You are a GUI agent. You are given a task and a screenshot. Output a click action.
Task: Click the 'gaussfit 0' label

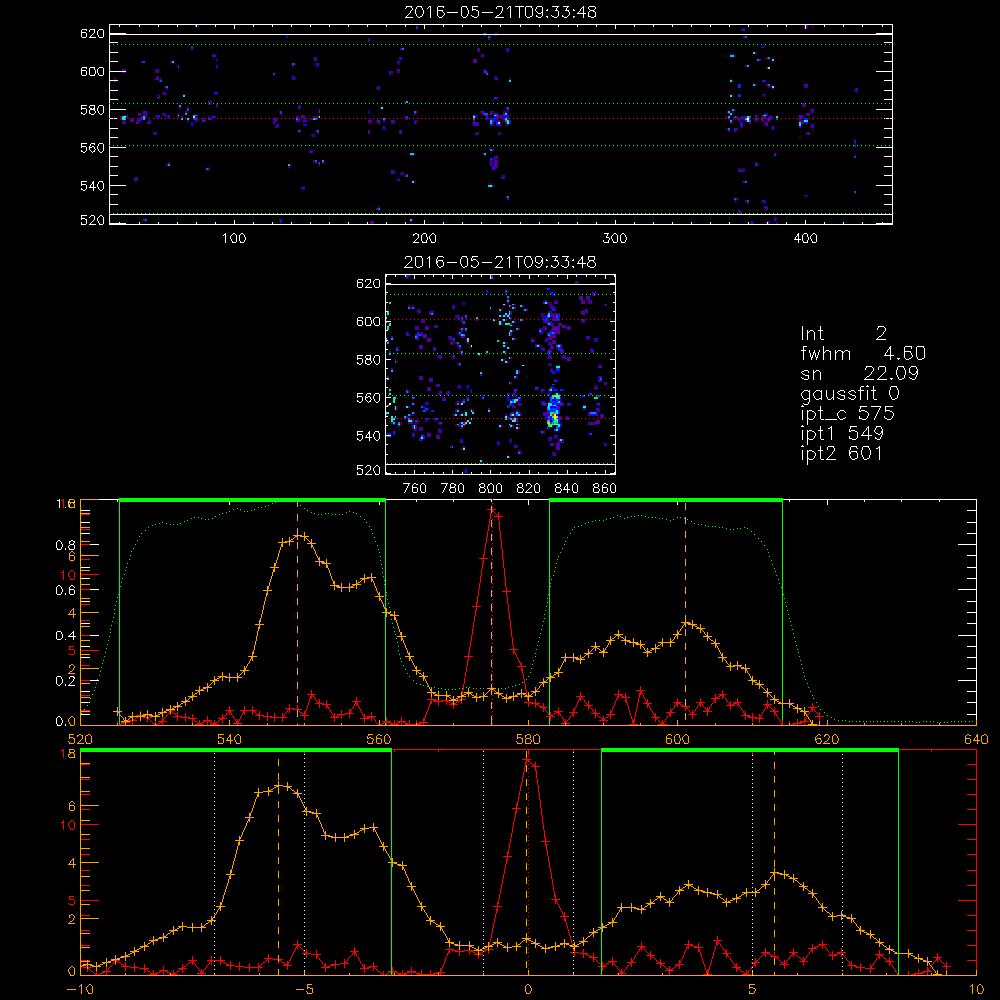tap(849, 394)
